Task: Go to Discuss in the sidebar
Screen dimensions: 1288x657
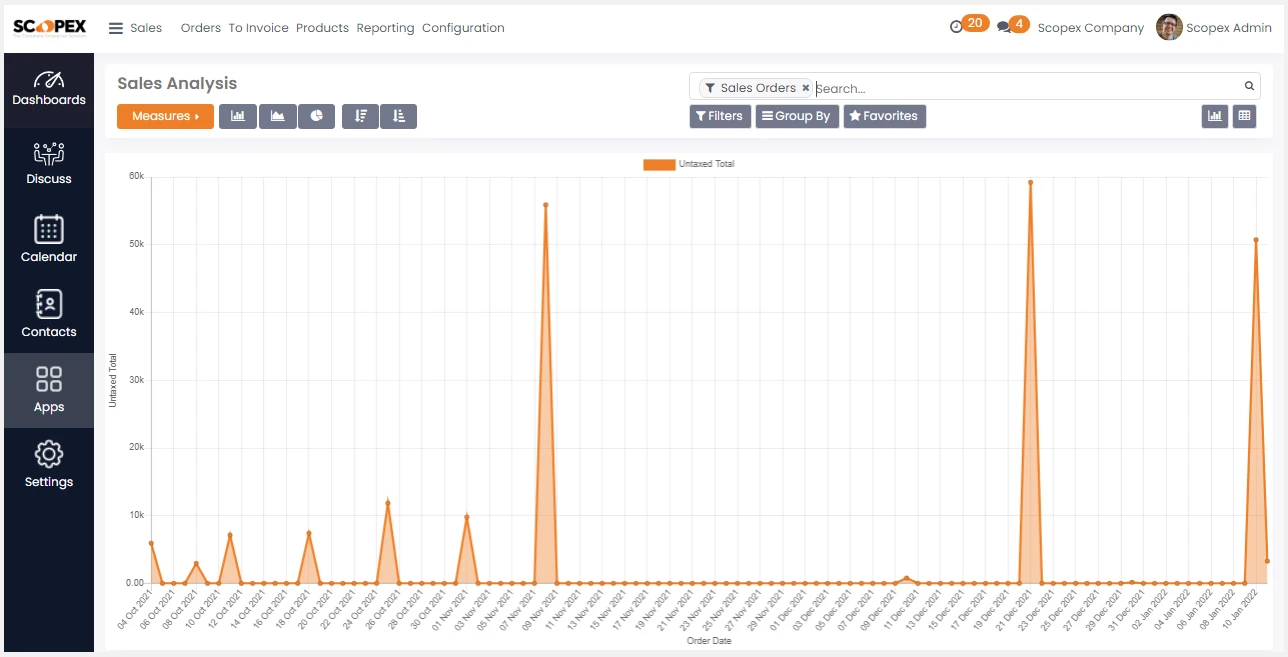Action: (49, 164)
